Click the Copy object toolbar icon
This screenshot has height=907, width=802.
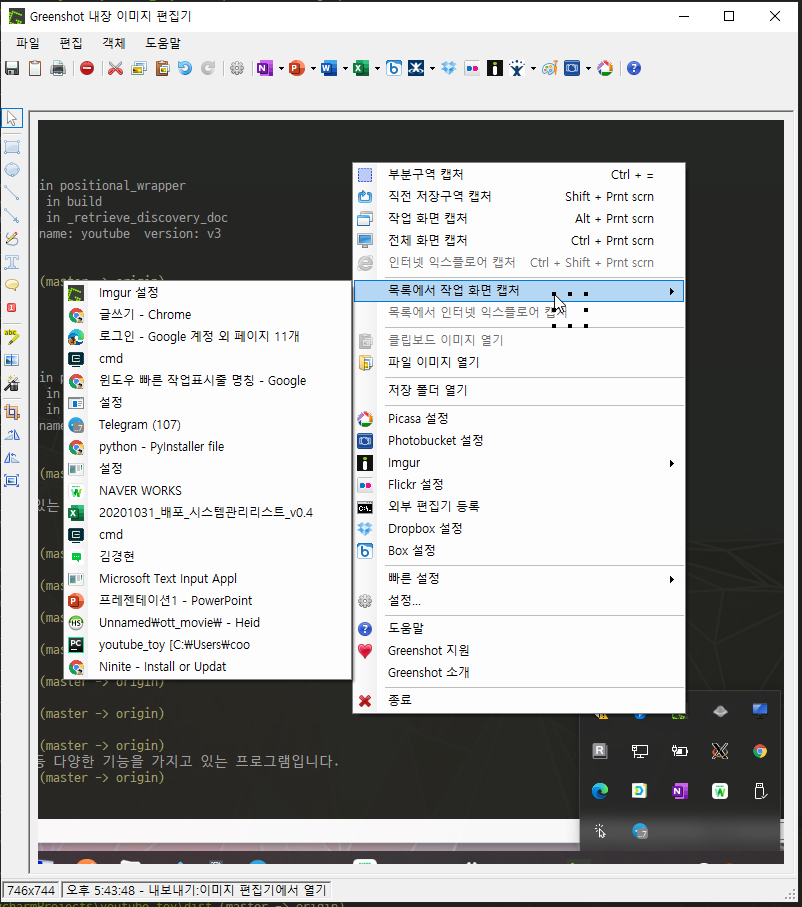click(139, 68)
